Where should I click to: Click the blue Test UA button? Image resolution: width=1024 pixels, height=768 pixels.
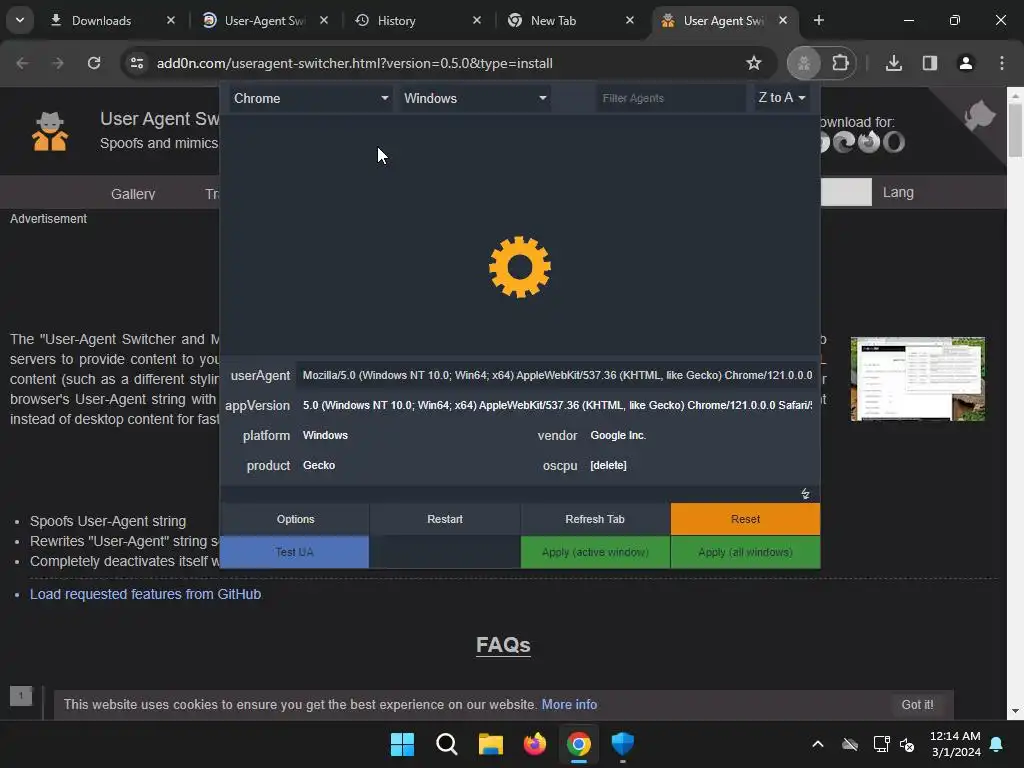[x=295, y=552]
